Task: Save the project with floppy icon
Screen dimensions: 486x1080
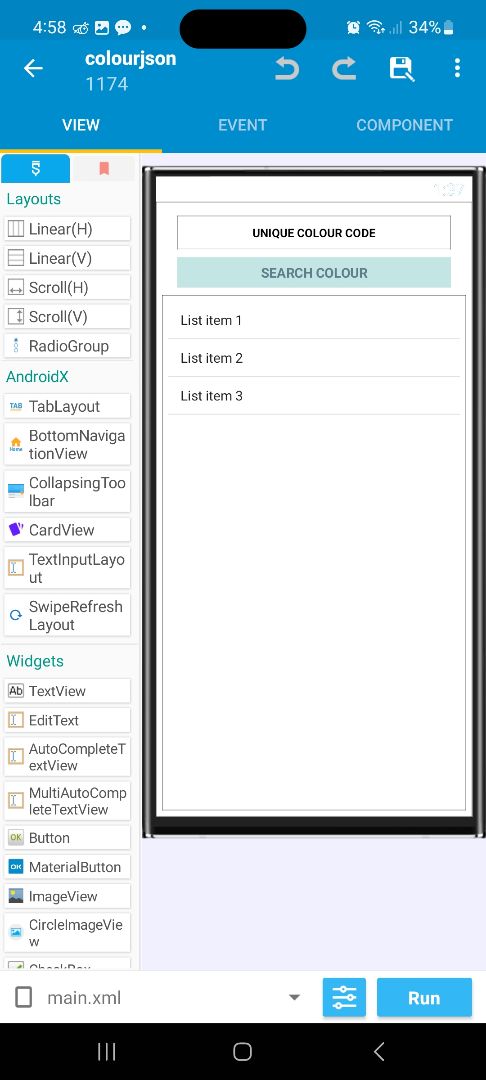Action: [401, 68]
